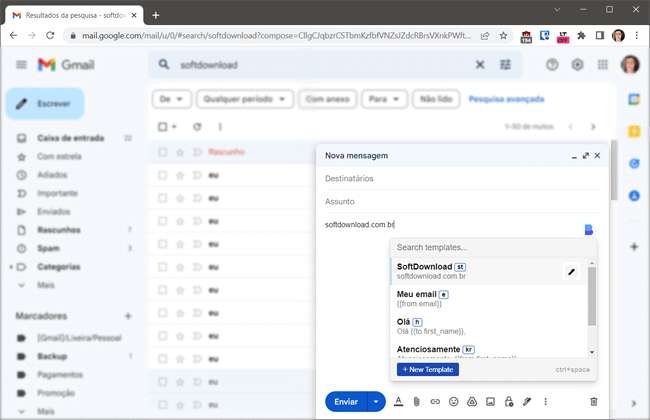Insert a photo into the message

coord(490,402)
